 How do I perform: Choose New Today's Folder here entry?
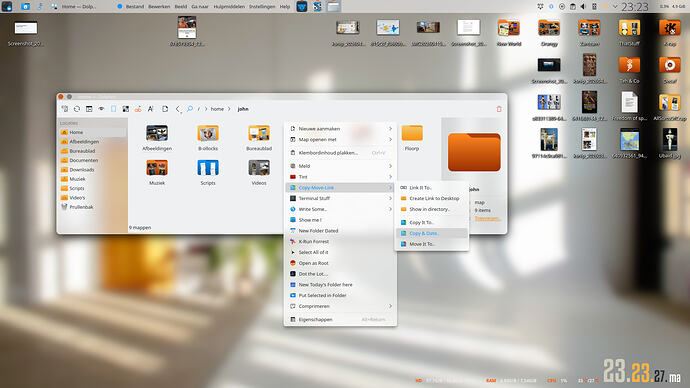click(340, 285)
